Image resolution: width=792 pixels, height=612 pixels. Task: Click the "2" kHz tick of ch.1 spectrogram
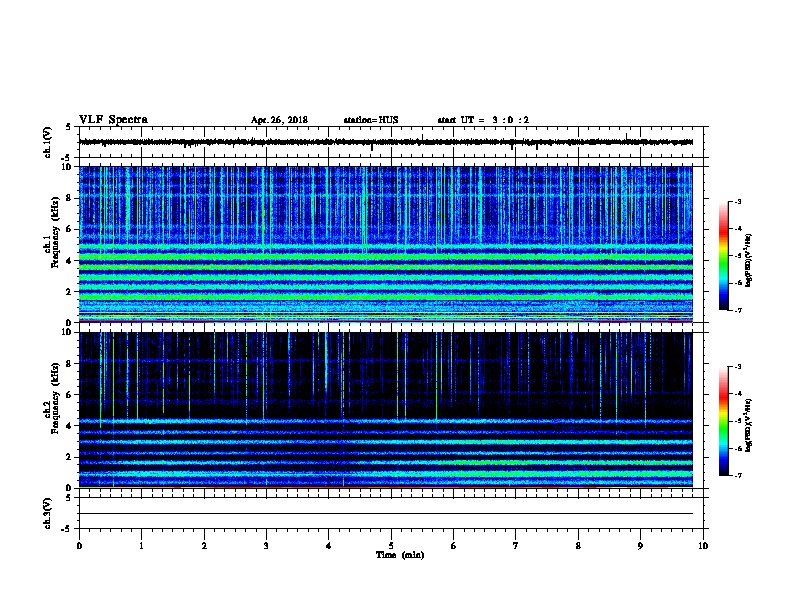click(70, 292)
